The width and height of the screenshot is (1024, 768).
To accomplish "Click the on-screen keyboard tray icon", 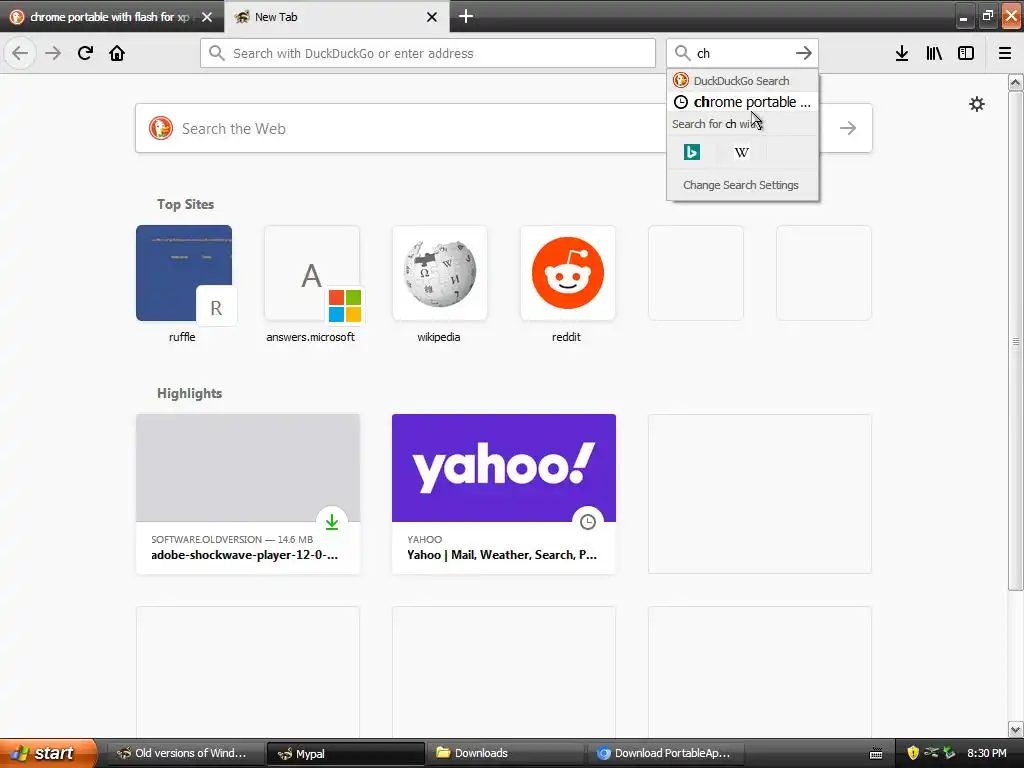I will pos(876,754).
